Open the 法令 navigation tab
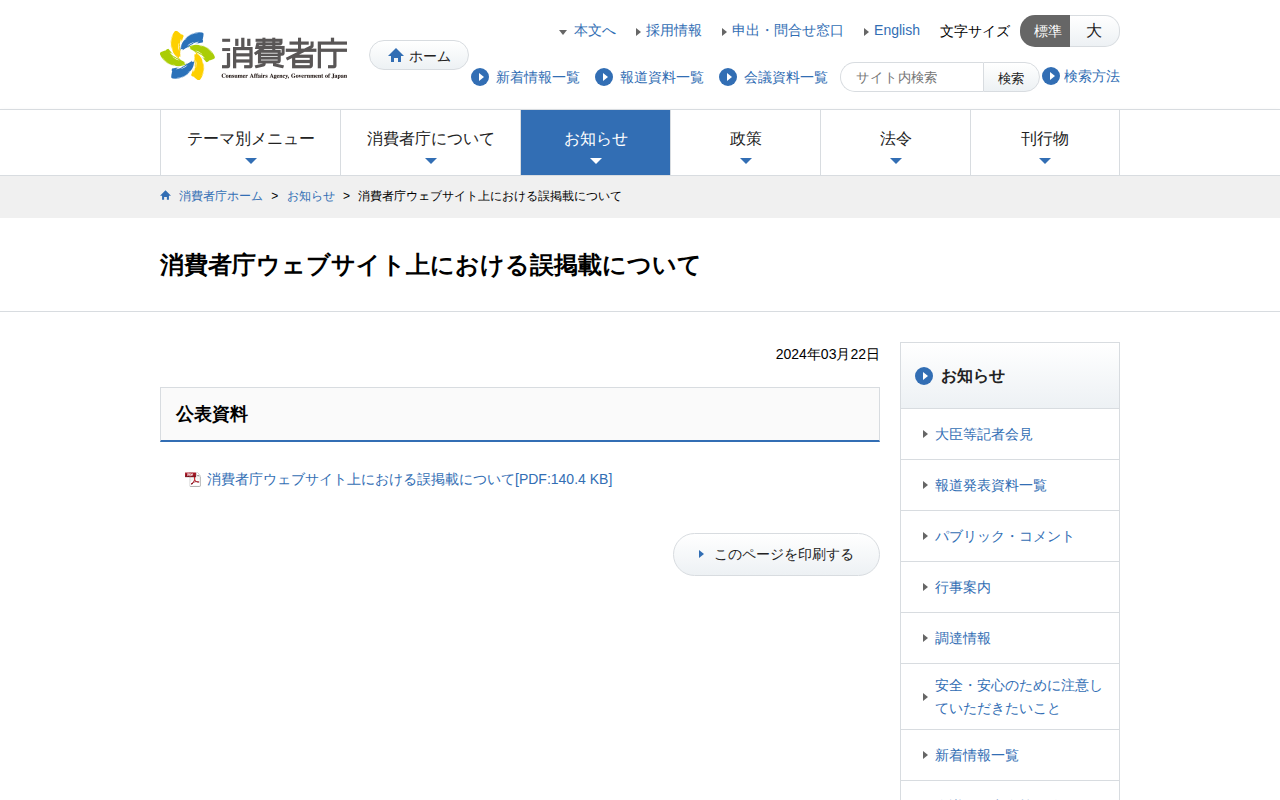The image size is (1280, 800). click(x=895, y=142)
